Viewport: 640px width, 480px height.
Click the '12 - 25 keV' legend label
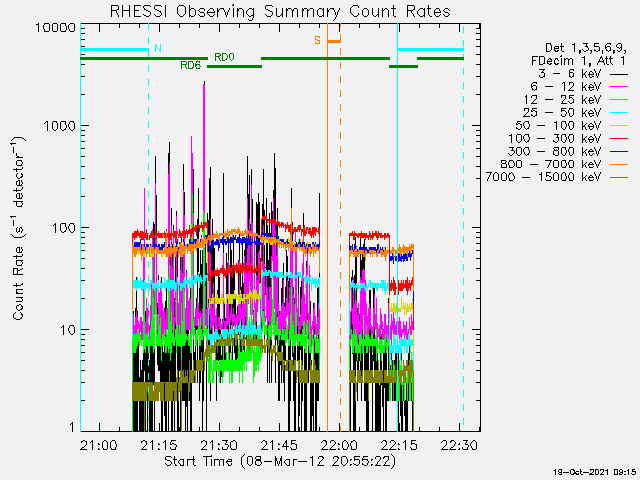pyautogui.click(x=562, y=100)
